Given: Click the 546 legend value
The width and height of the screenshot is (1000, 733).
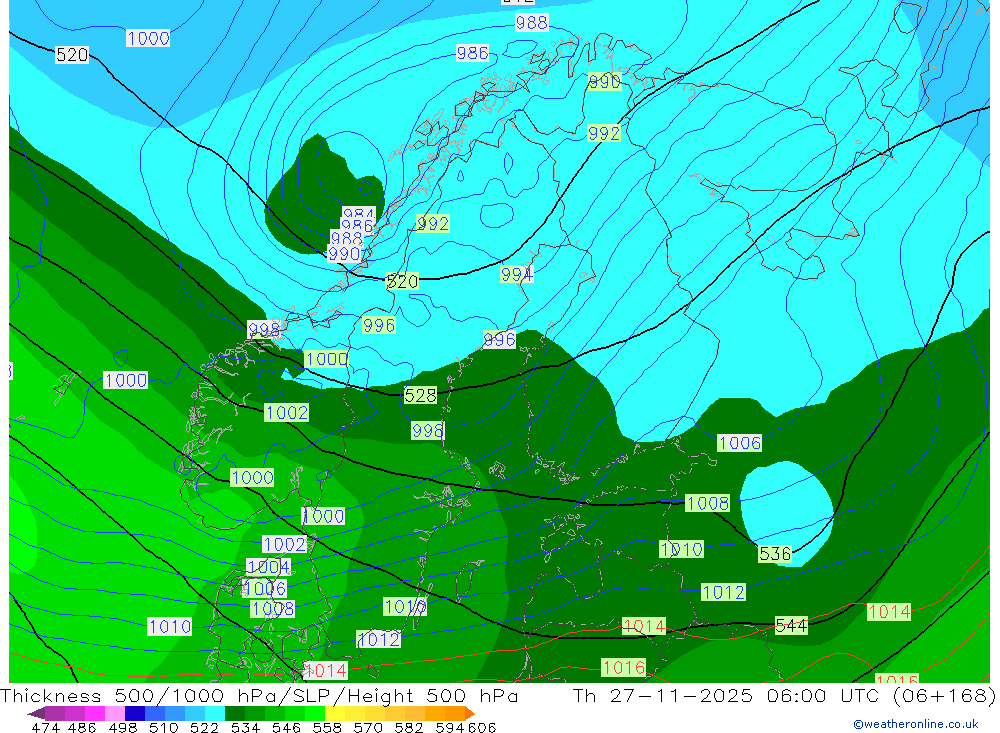Looking at the screenshot, I should pos(286,727).
